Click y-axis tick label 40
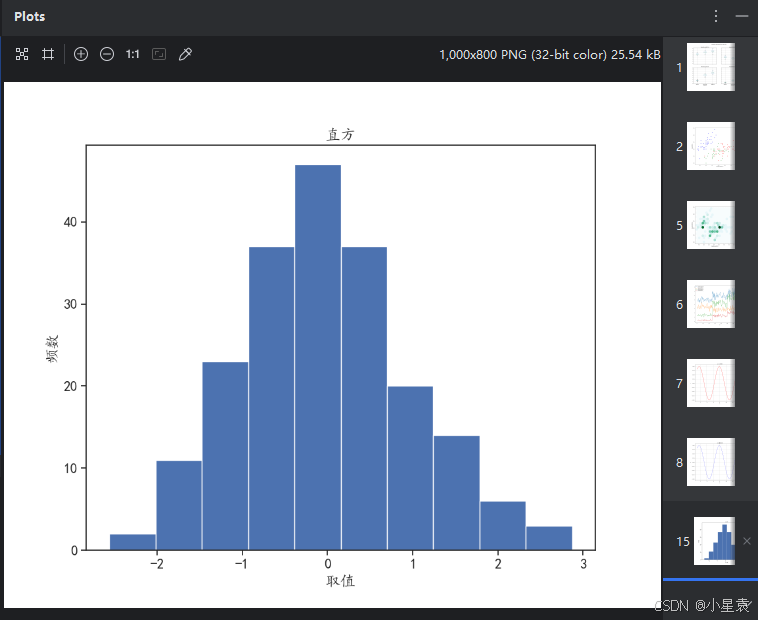The image size is (758, 620). tap(70, 222)
